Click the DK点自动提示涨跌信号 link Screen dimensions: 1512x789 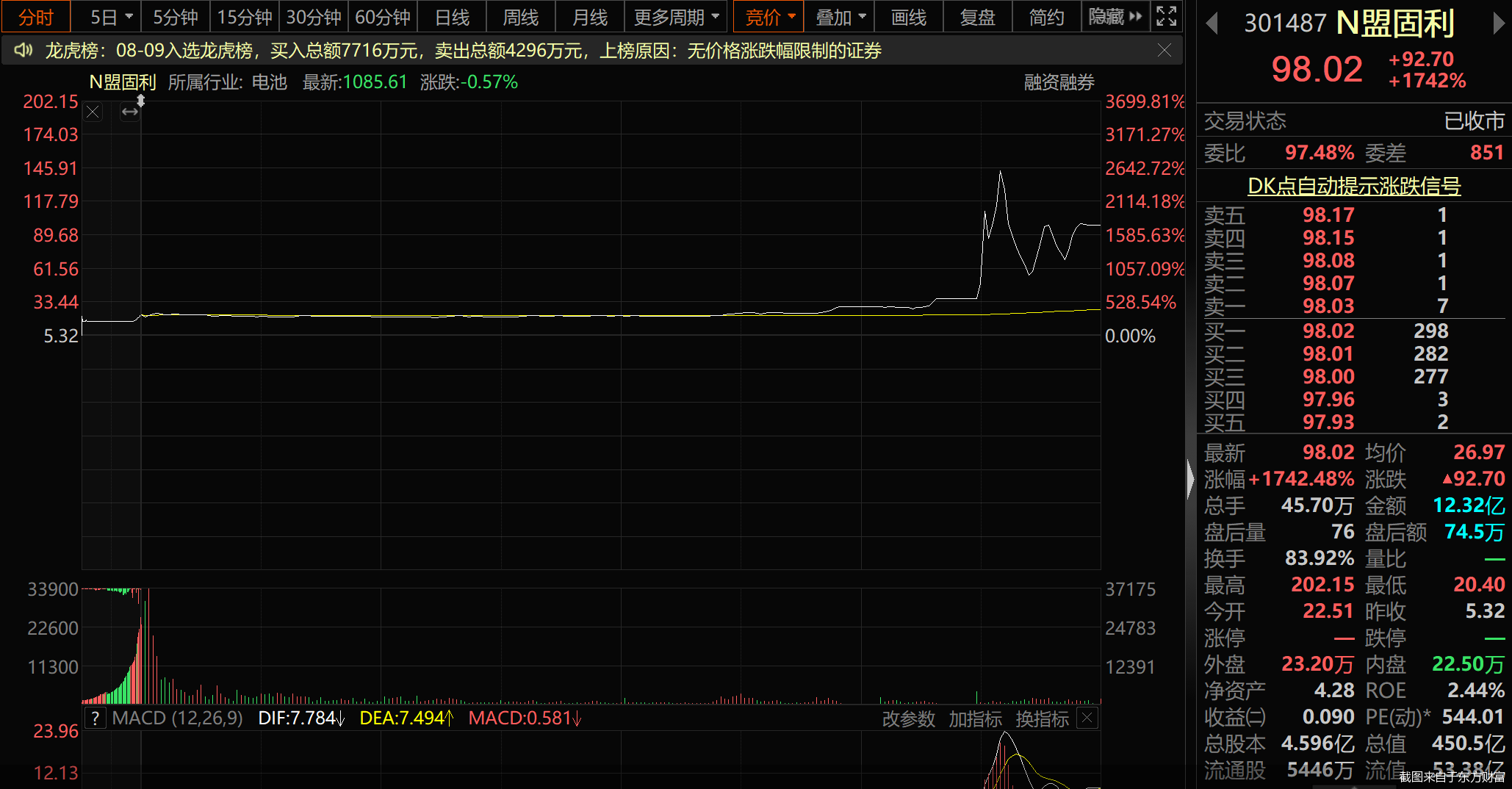[x=1354, y=186]
